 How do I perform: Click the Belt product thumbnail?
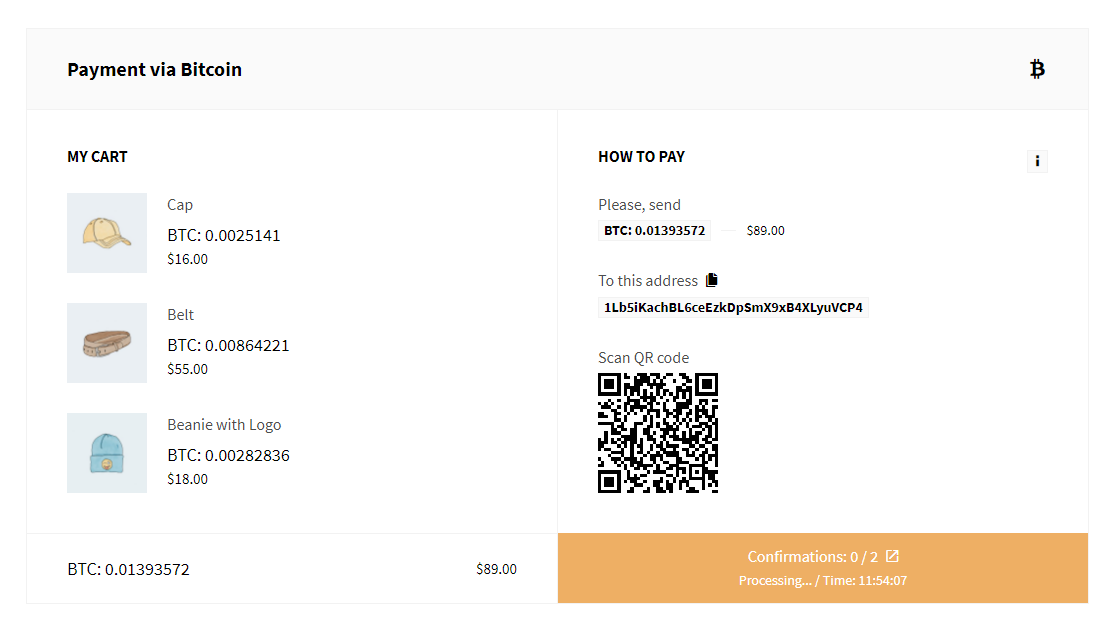coord(107,343)
